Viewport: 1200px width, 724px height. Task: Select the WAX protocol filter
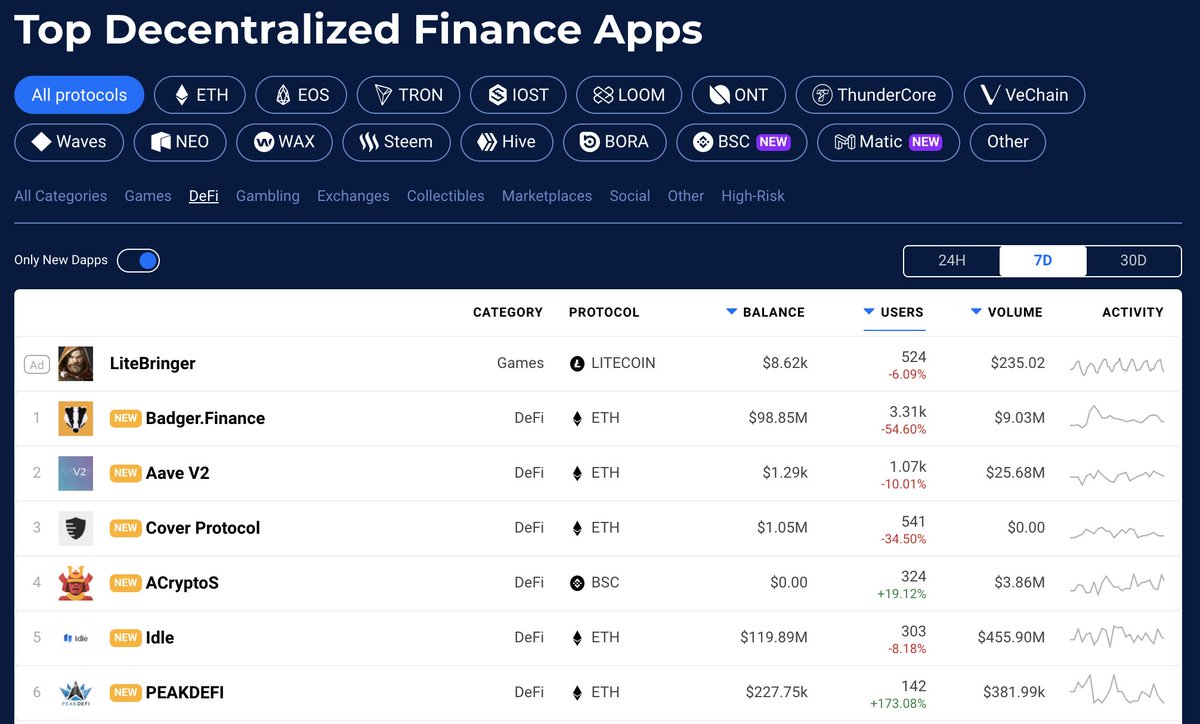[284, 142]
